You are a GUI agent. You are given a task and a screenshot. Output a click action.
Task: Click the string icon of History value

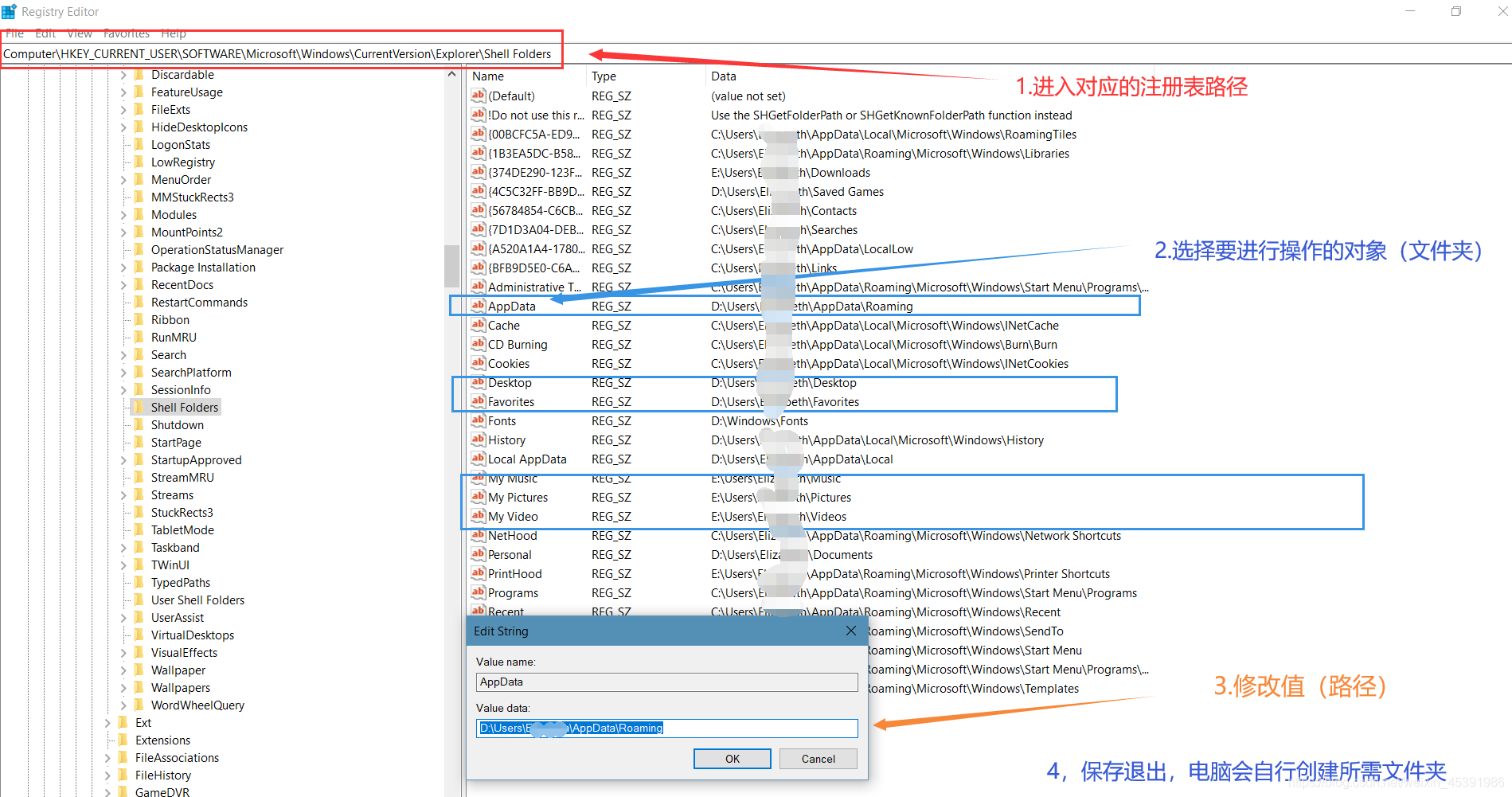[x=478, y=440]
